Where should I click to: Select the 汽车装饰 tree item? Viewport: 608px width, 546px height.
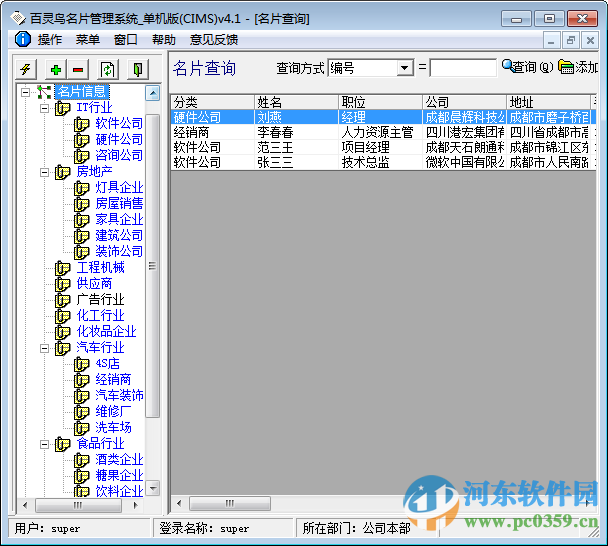(119, 396)
